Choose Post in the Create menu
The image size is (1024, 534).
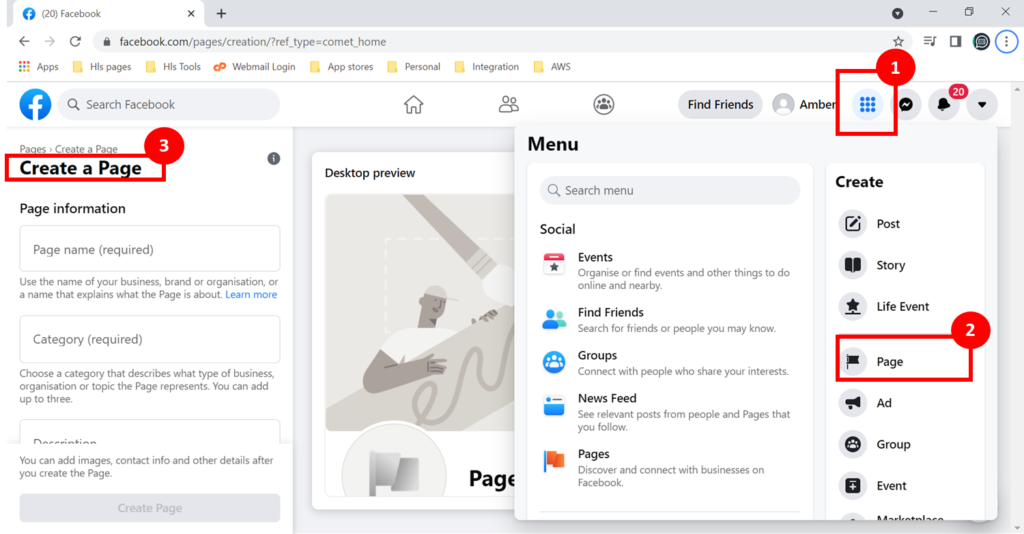click(x=888, y=224)
